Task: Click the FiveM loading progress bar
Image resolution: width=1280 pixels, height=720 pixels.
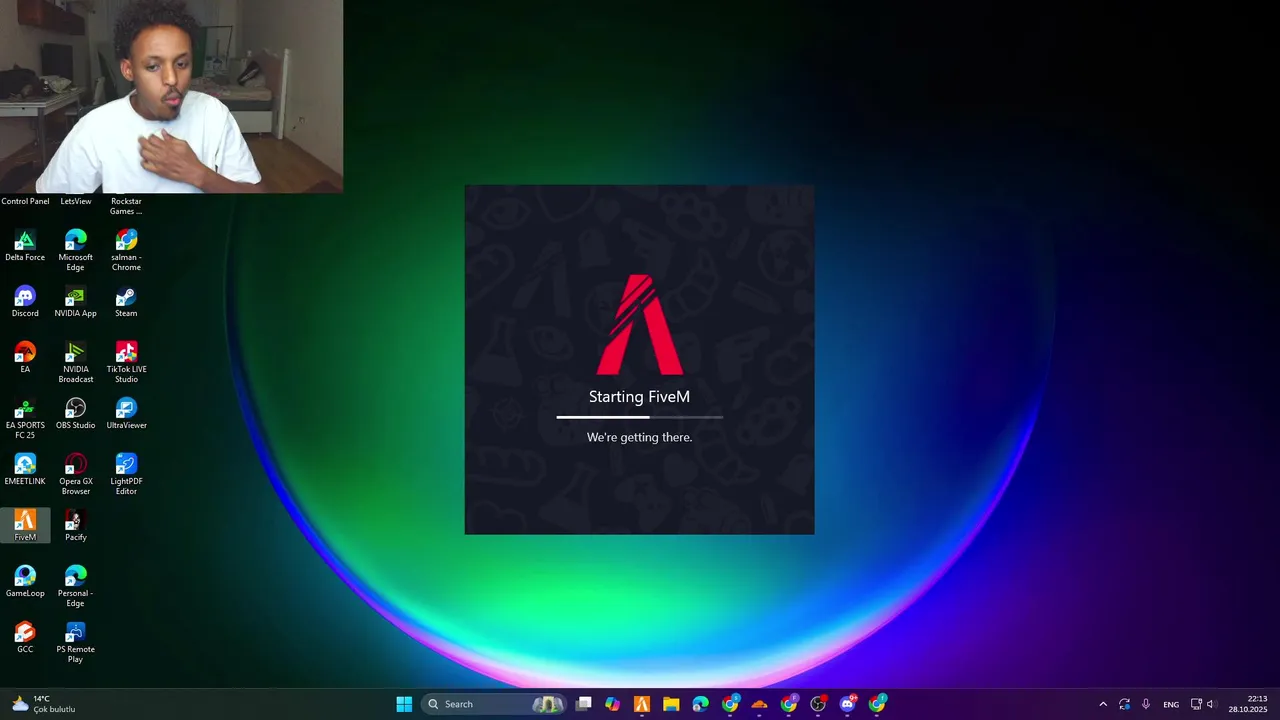Action: [x=640, y=417]
